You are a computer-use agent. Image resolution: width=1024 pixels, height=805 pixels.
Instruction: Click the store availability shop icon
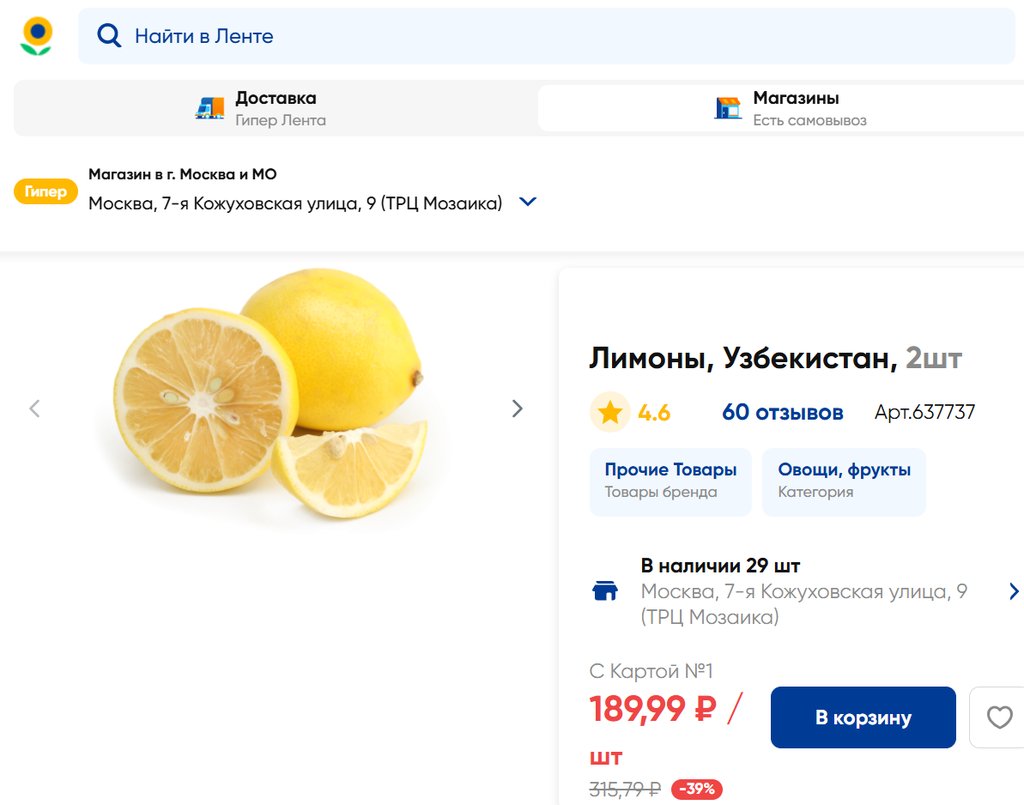click(605, 591)
